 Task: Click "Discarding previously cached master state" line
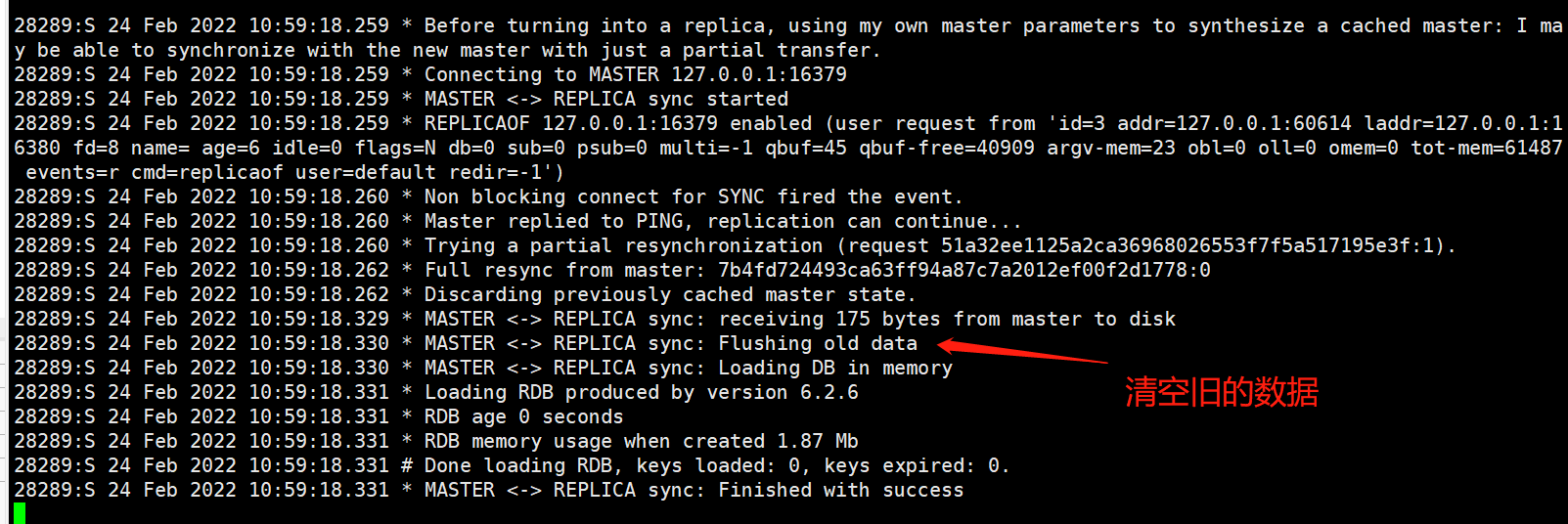(669, 294)
